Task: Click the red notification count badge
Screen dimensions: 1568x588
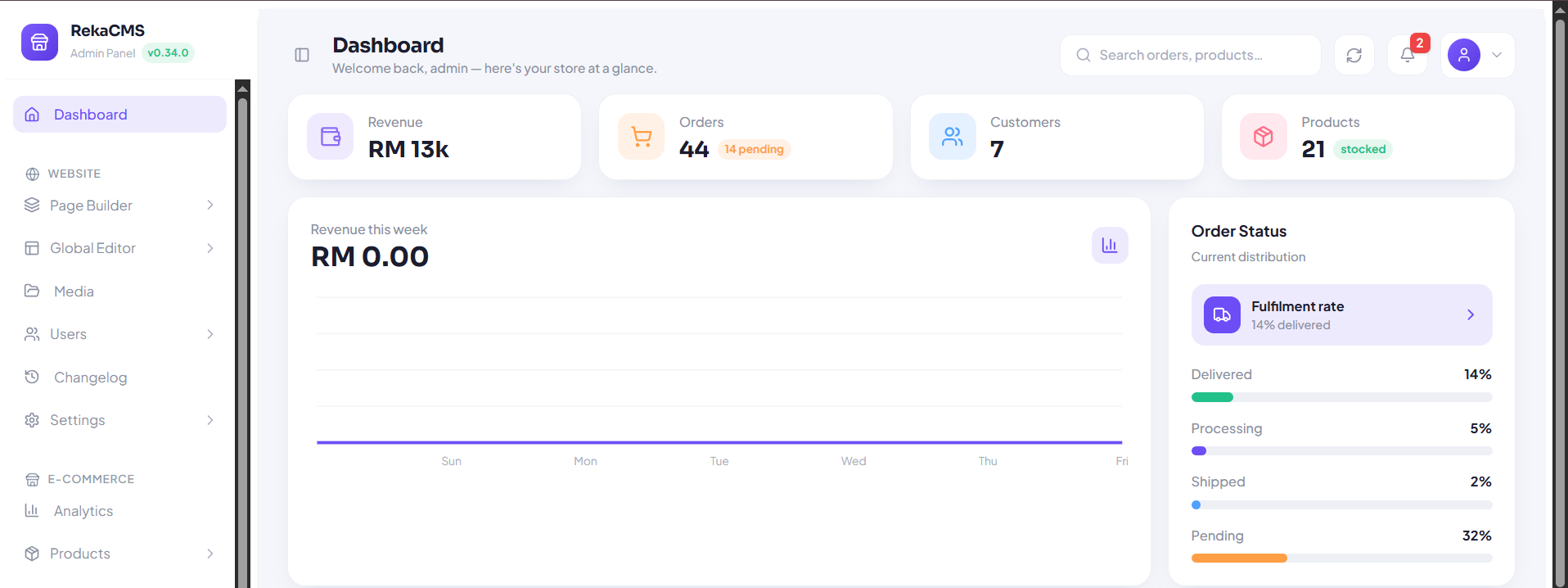Action: (1420, 43)
